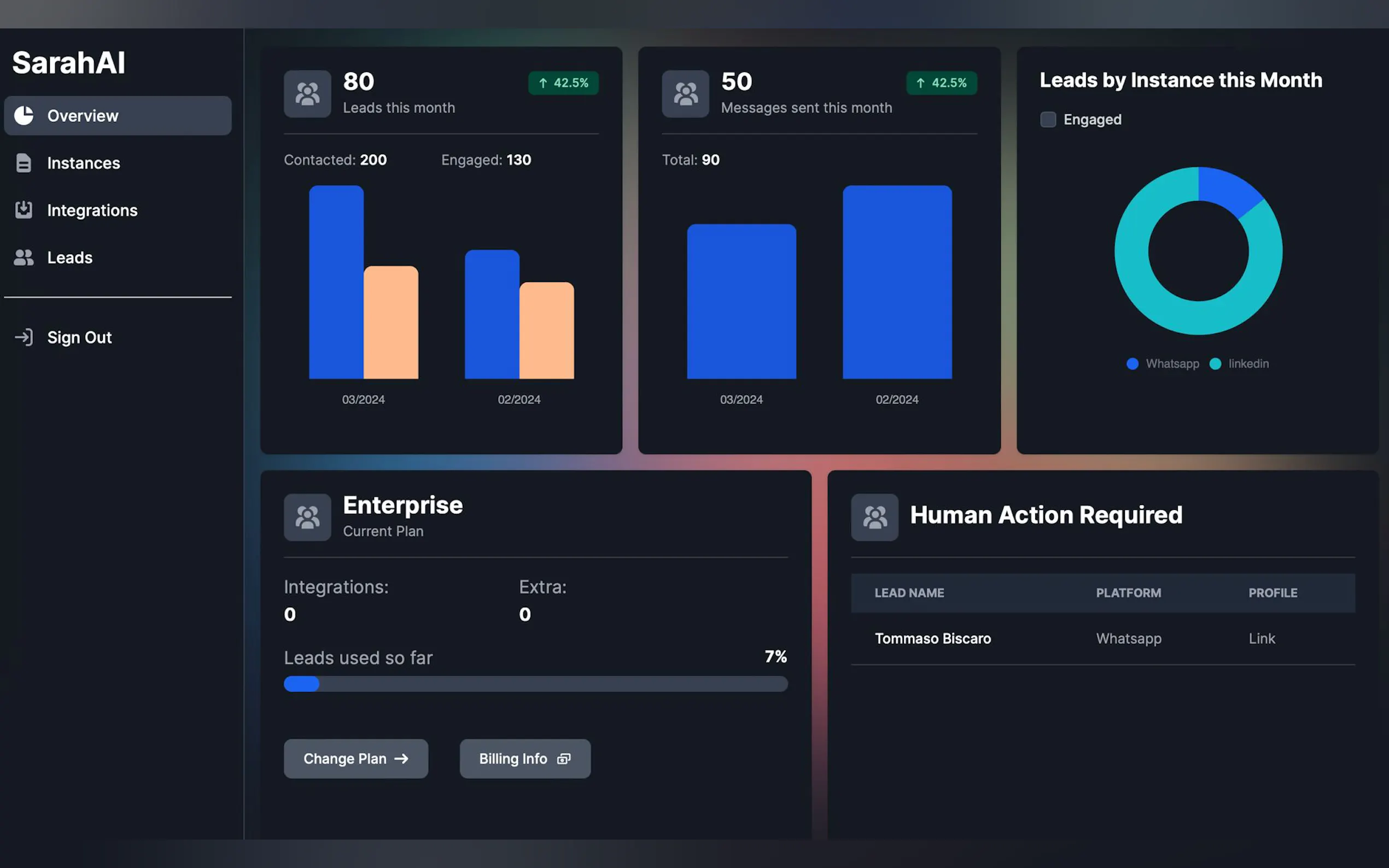Open the Instances menu item

click(84, 163)
